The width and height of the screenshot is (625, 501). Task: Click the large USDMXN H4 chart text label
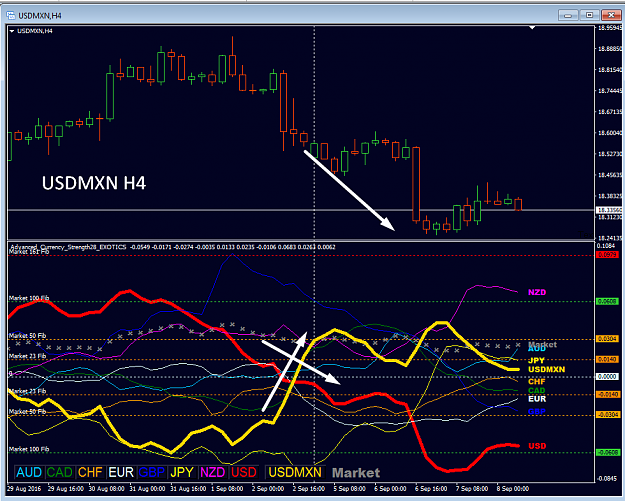(x=94, y=183)
